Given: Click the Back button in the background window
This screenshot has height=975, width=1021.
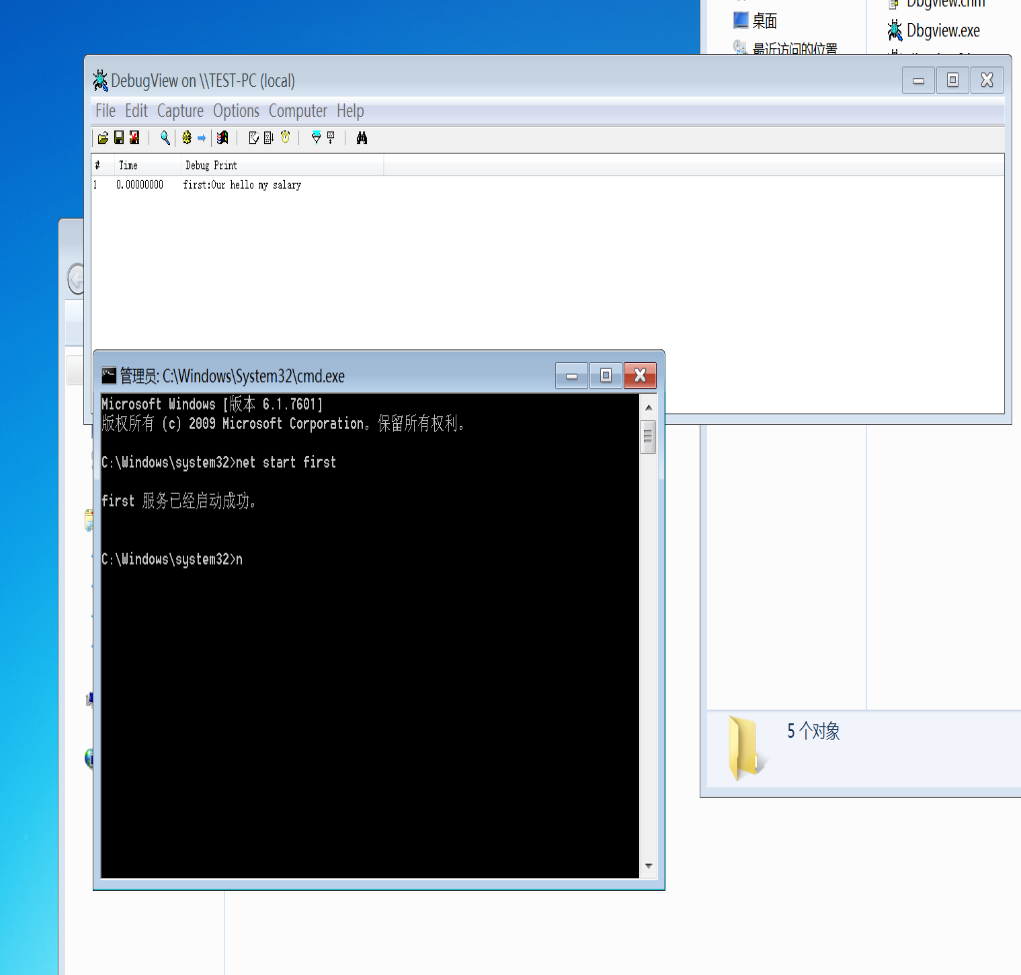Looking at the screenshot, I should (x=77, y=279).
